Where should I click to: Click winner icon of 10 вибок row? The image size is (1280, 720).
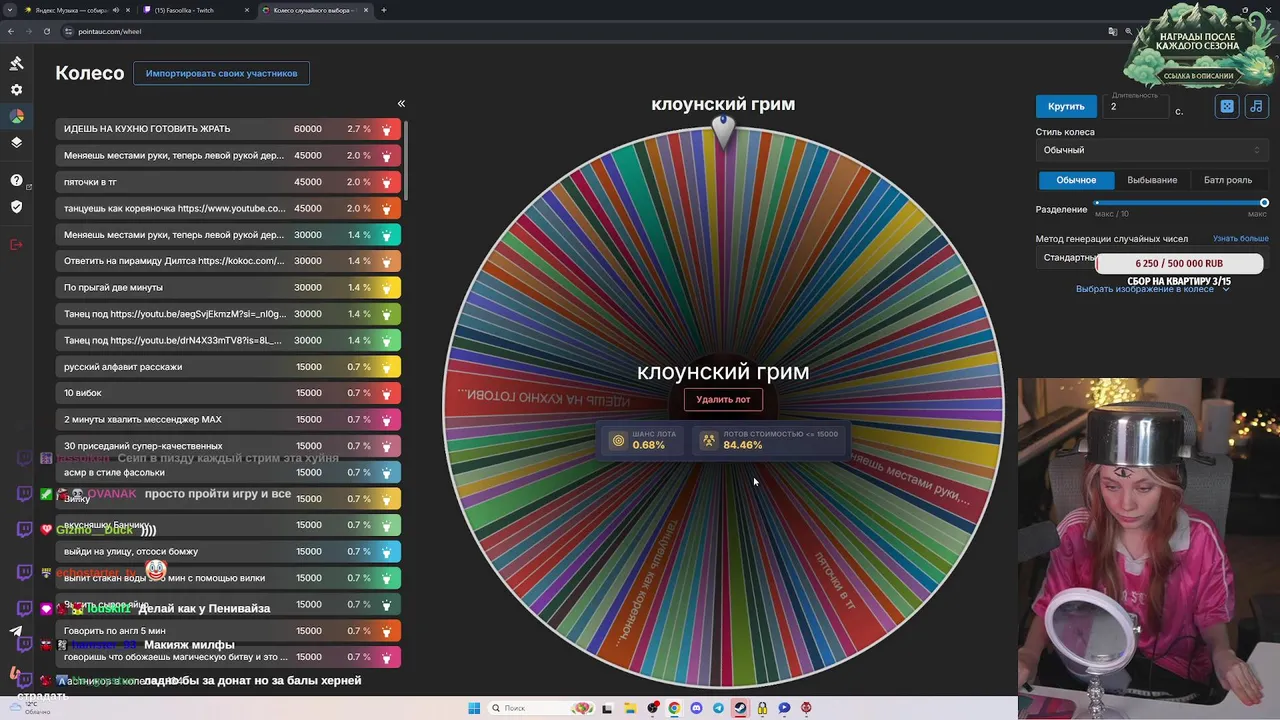coord(386,393)
